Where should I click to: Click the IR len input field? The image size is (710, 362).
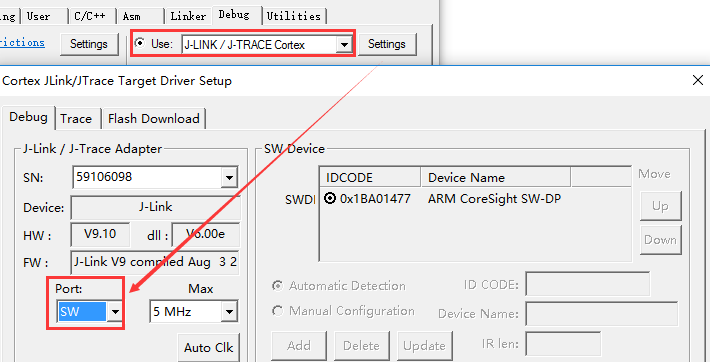click(563, 344)
